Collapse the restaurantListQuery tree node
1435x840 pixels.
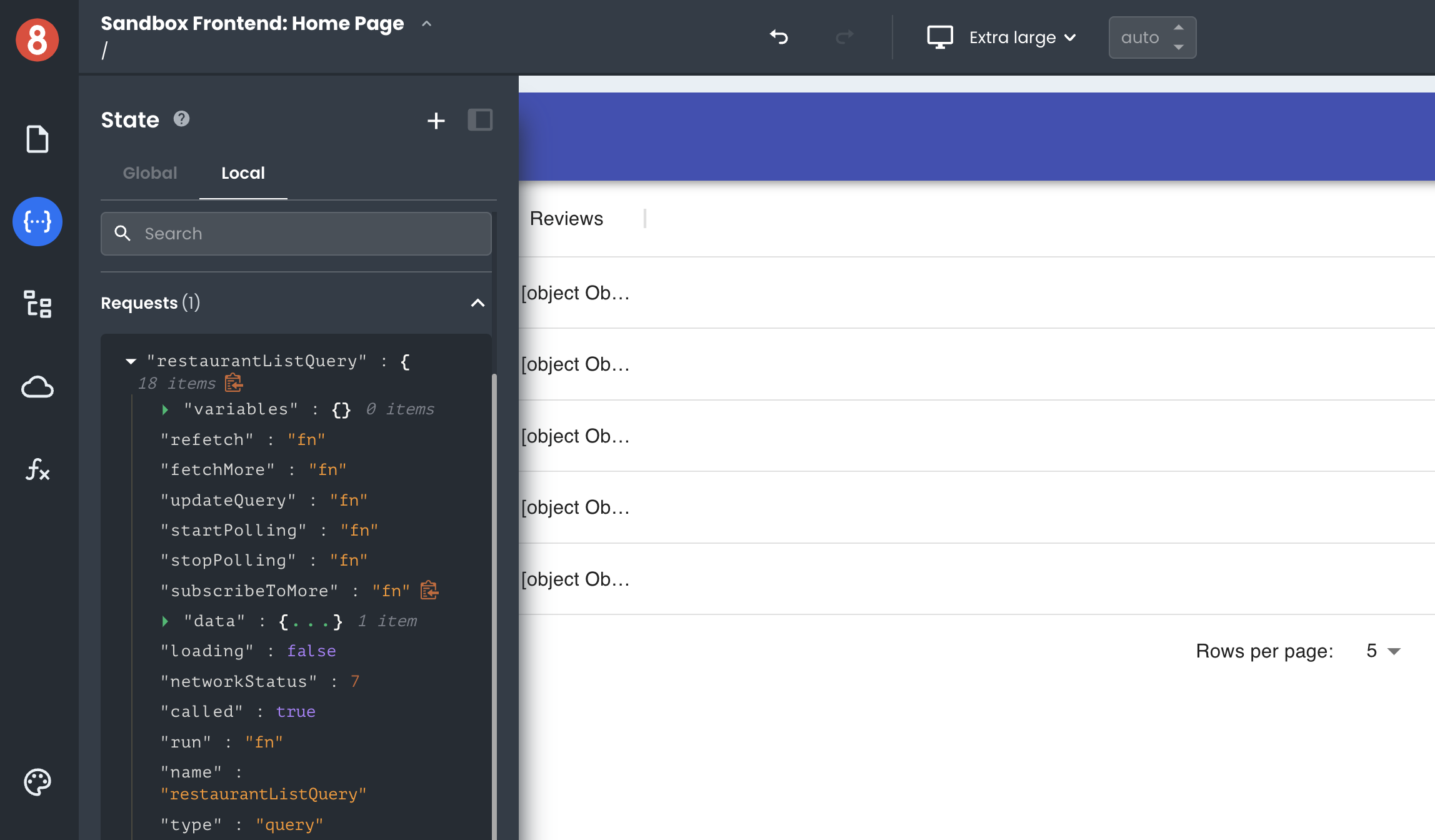click(131, 361)
